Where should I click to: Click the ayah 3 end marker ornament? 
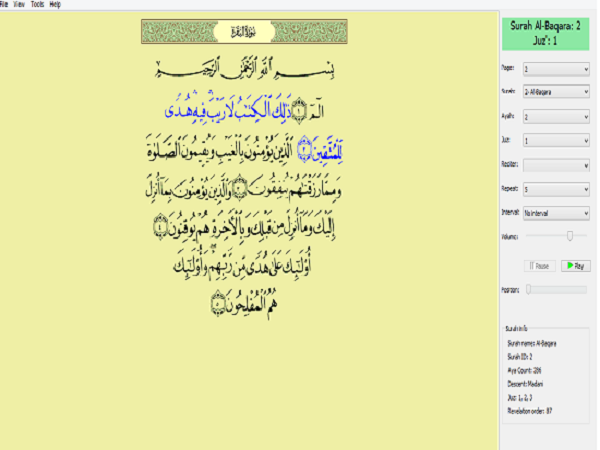(240, 187)
